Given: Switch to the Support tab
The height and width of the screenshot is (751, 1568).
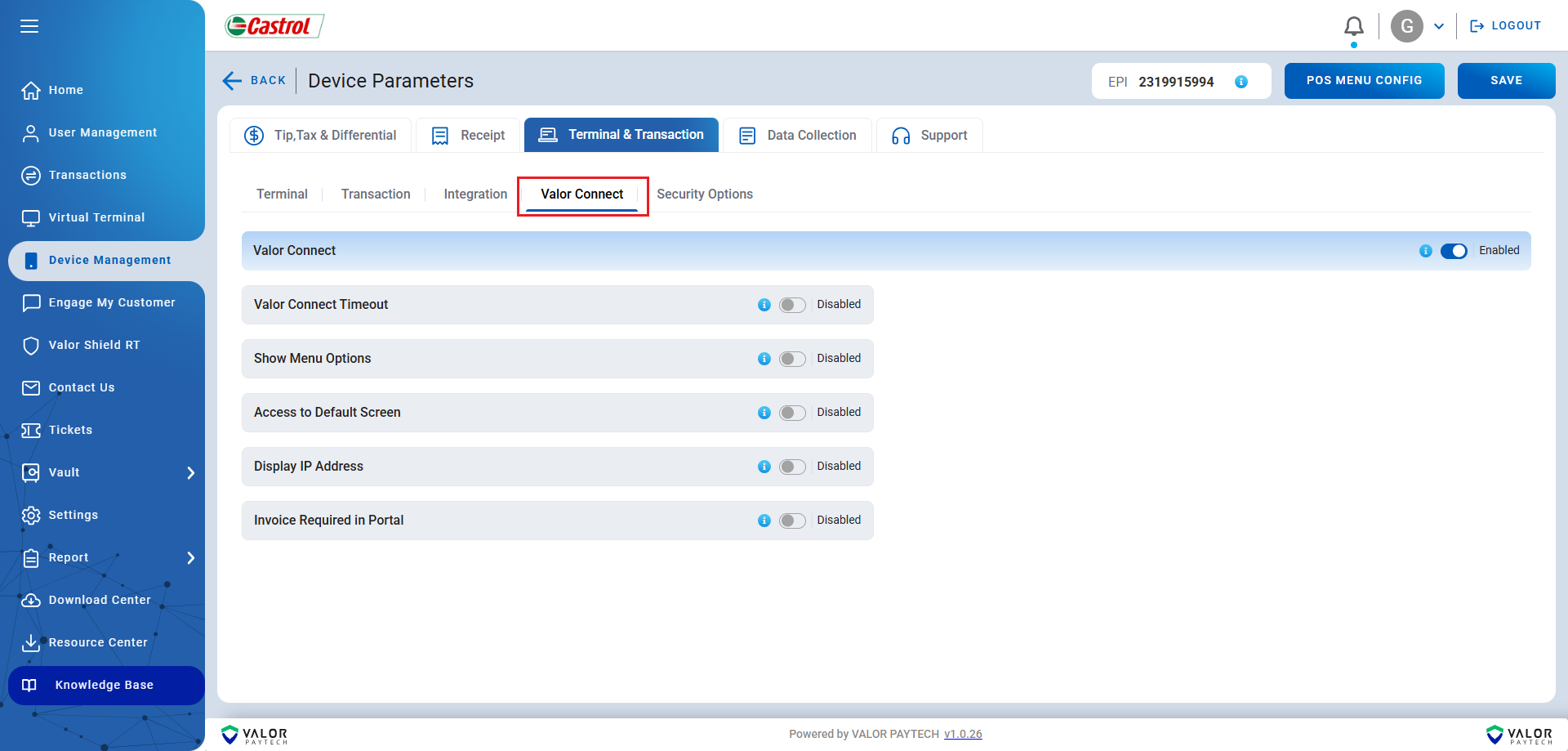Looking at the screenshot, I should click(929, 135).
